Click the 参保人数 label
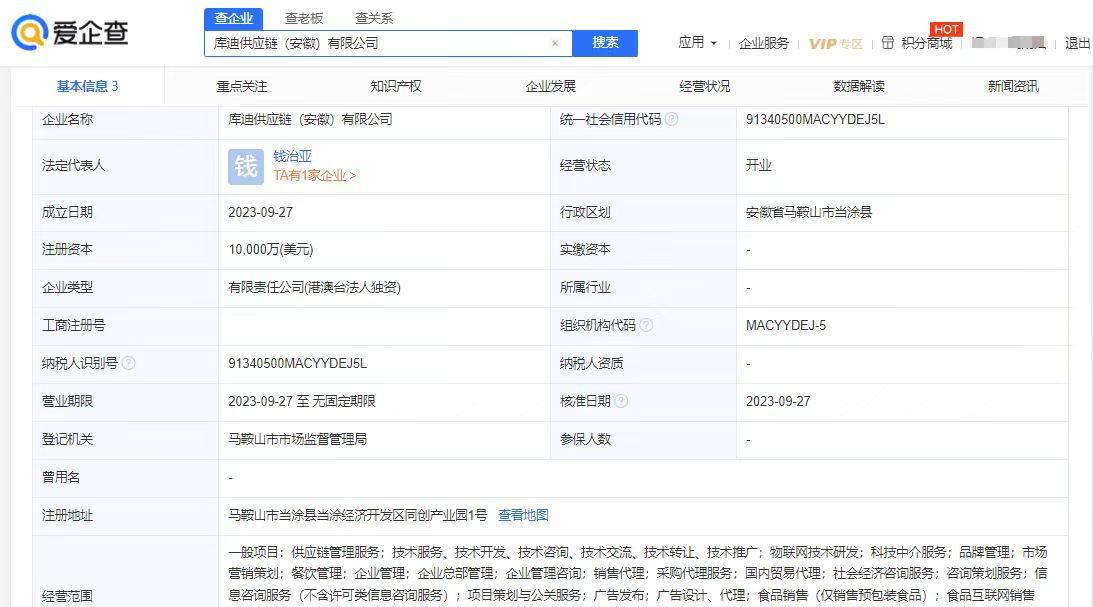Viewport: 1093px width, 607px height. [585, 439]
